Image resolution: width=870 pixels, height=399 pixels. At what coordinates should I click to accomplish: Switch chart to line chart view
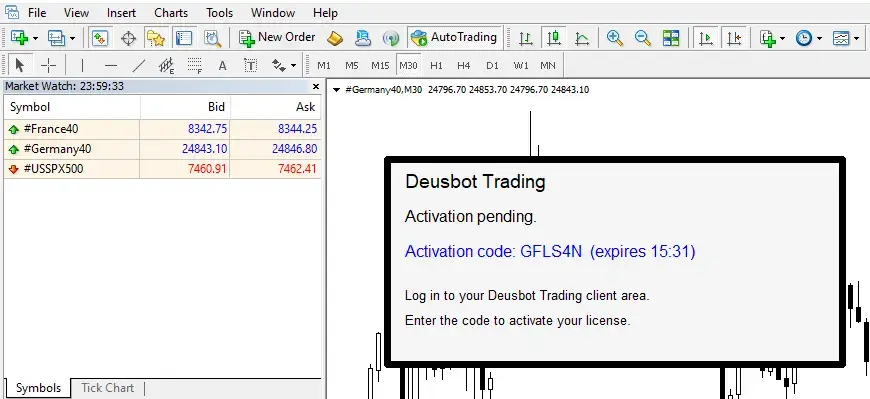click(x=581, y=38)
